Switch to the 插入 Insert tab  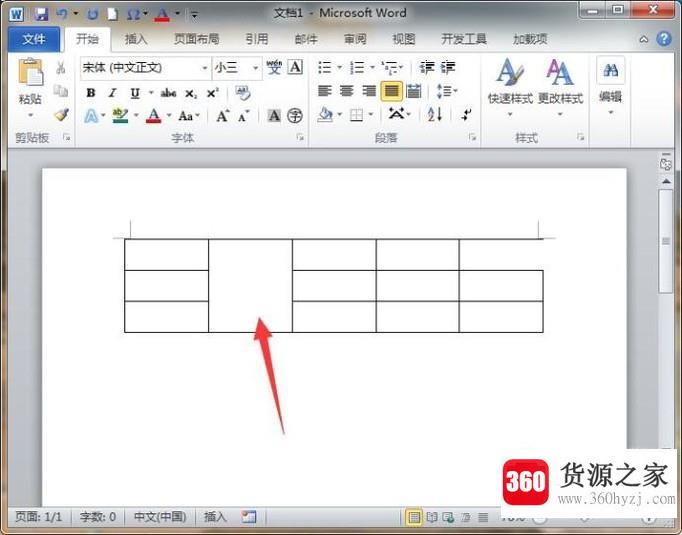136,39
